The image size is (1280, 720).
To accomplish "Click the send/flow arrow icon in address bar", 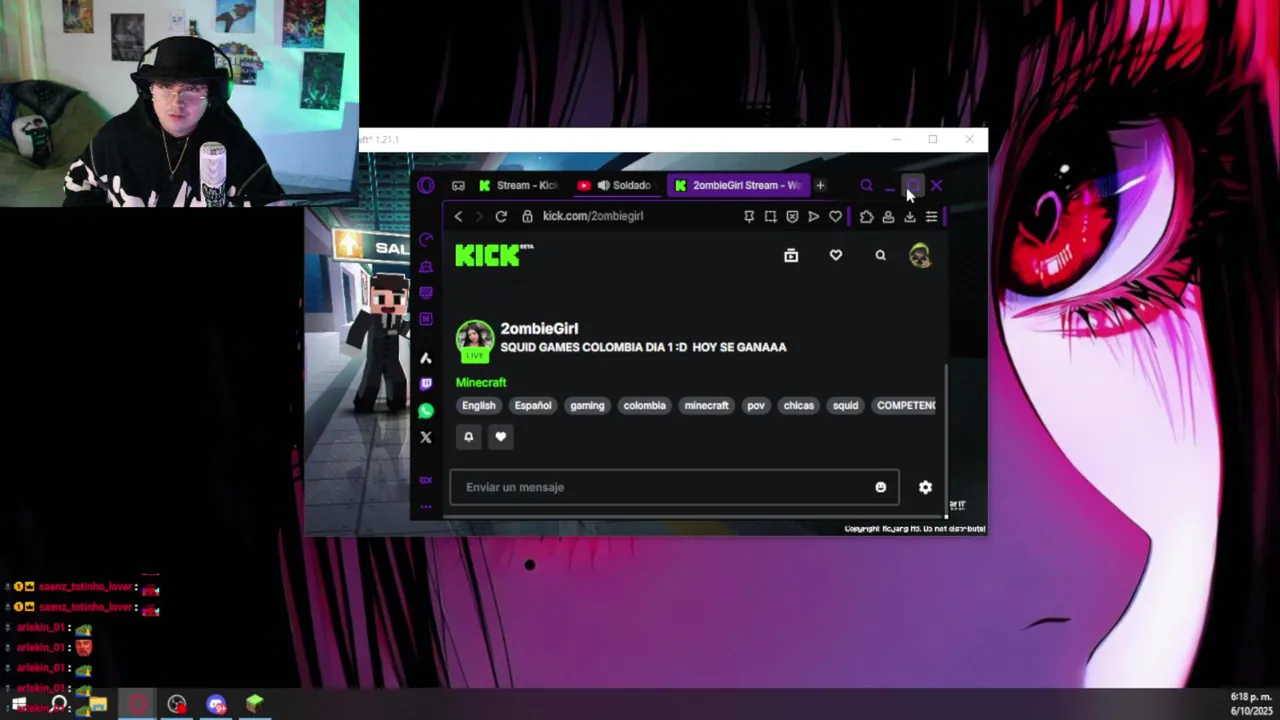I will [813, 216].
